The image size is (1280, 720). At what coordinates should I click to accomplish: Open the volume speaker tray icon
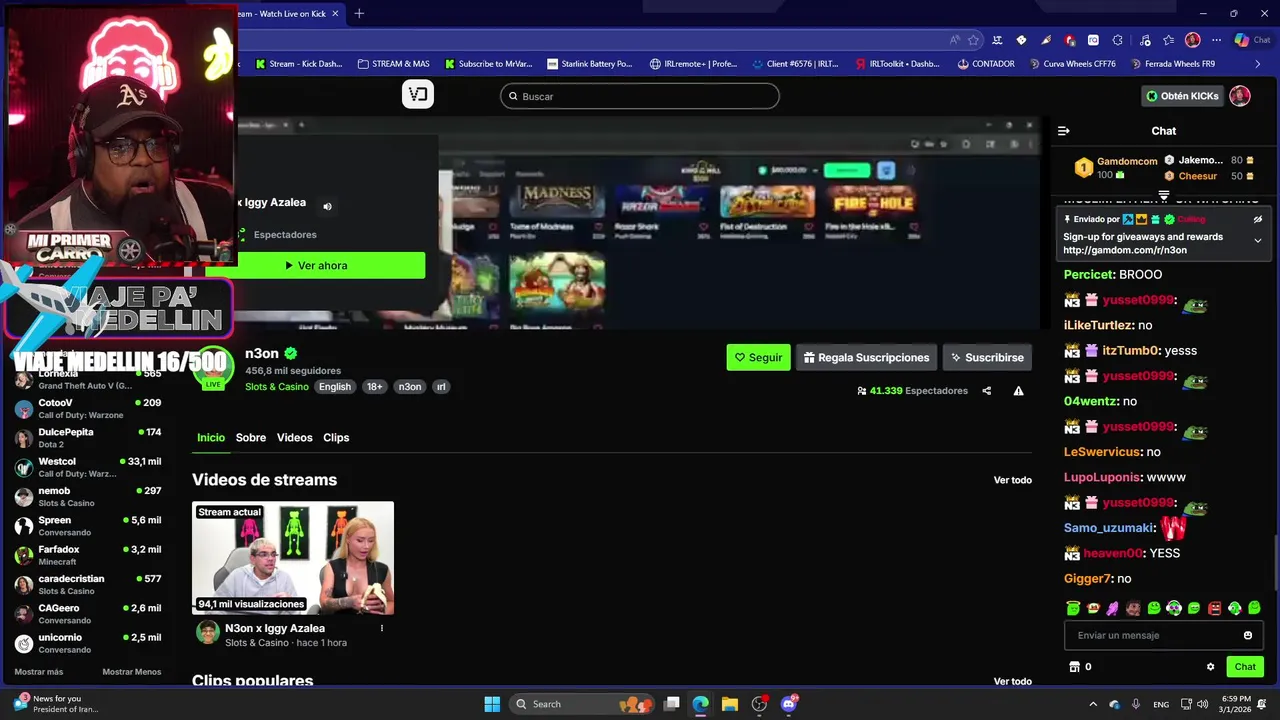(1202, 704)
